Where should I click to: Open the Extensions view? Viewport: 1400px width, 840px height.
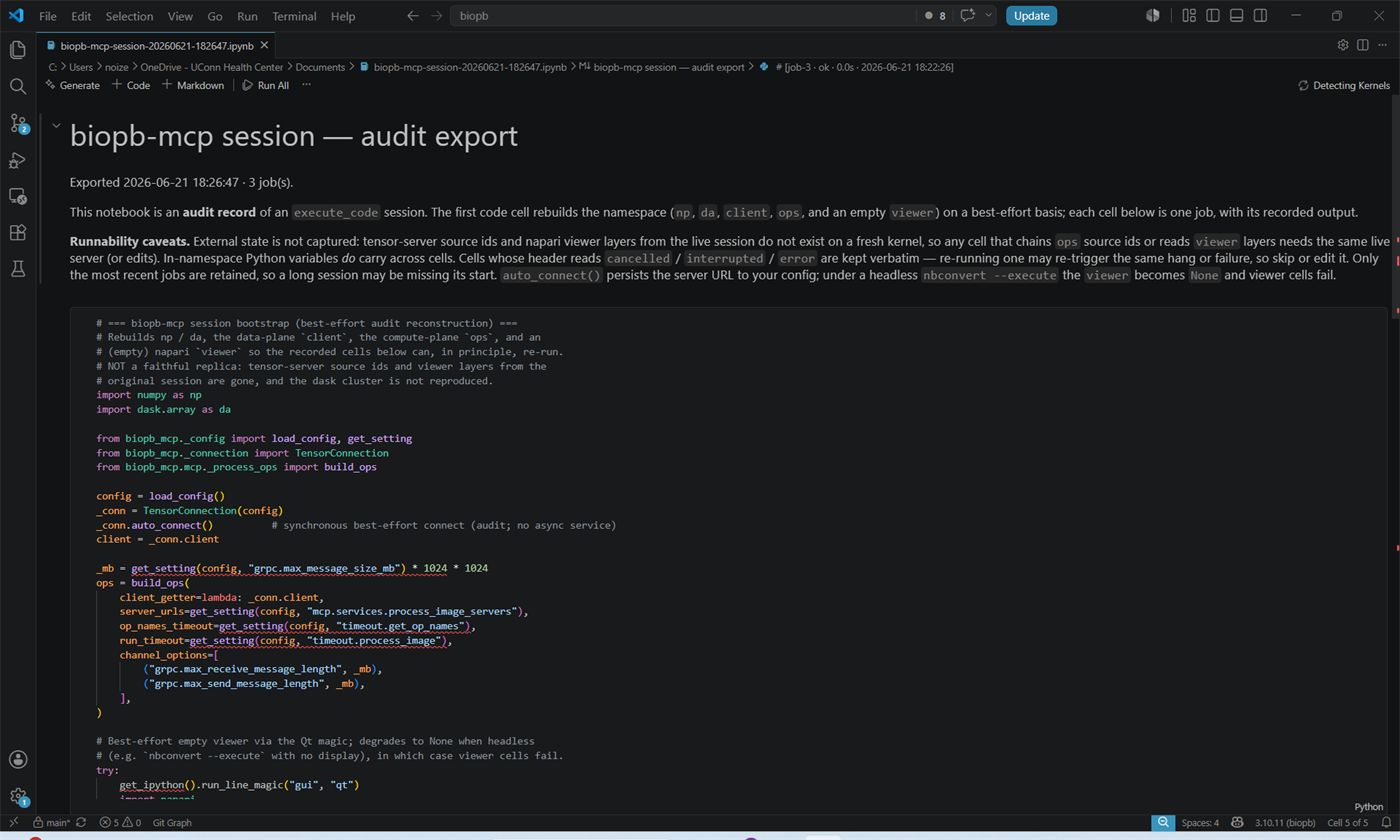[18, 232]
